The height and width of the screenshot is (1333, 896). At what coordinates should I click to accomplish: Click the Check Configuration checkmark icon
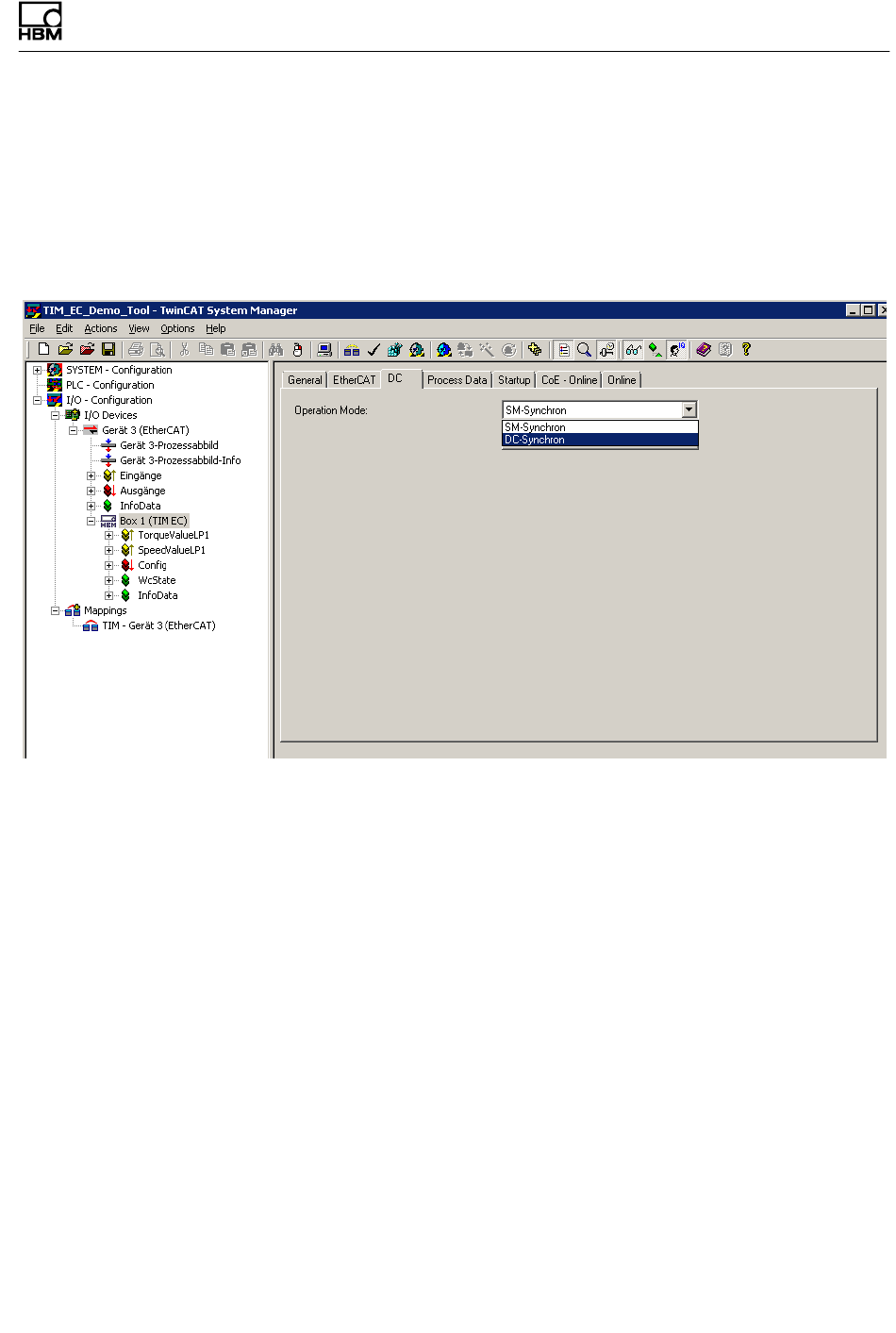click(x=373, y=350)
